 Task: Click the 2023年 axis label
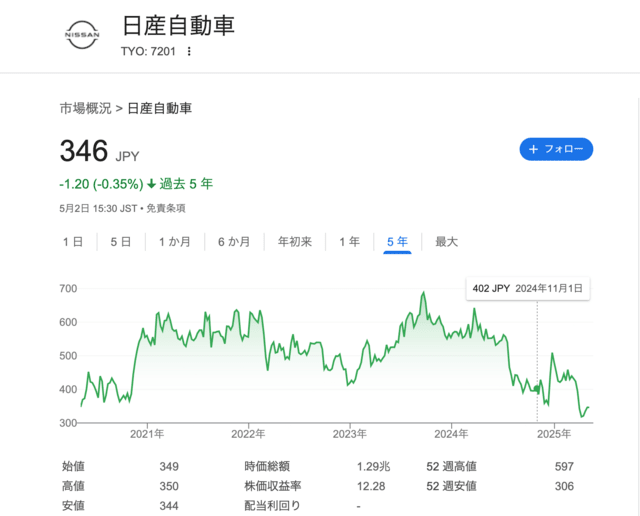349,434
